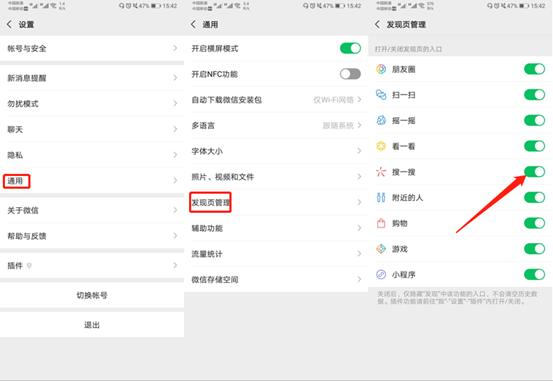
Task: Open the 发现页管理 entry
Action: click(276, 202)
